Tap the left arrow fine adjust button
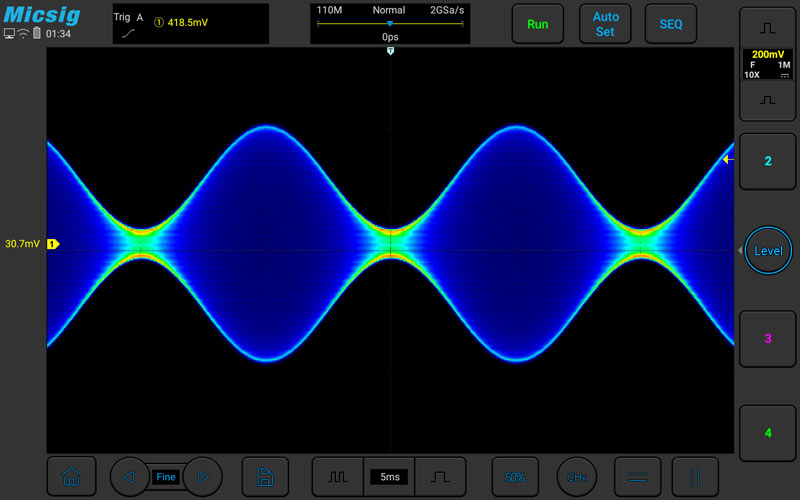This screenshot has width=800, height=500. (x=129, y=477)
